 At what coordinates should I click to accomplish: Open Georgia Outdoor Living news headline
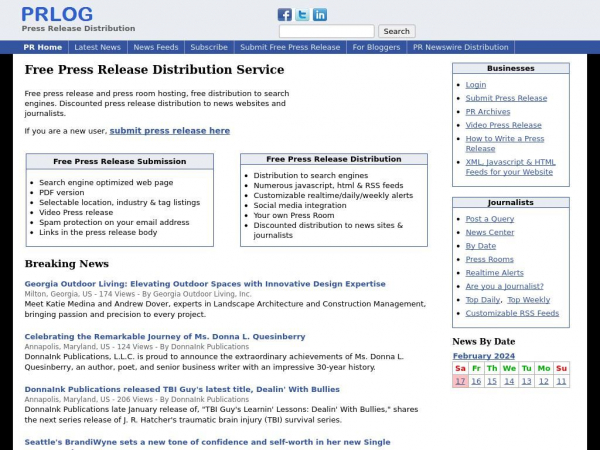pyautogui.click(x=205, y=284)
